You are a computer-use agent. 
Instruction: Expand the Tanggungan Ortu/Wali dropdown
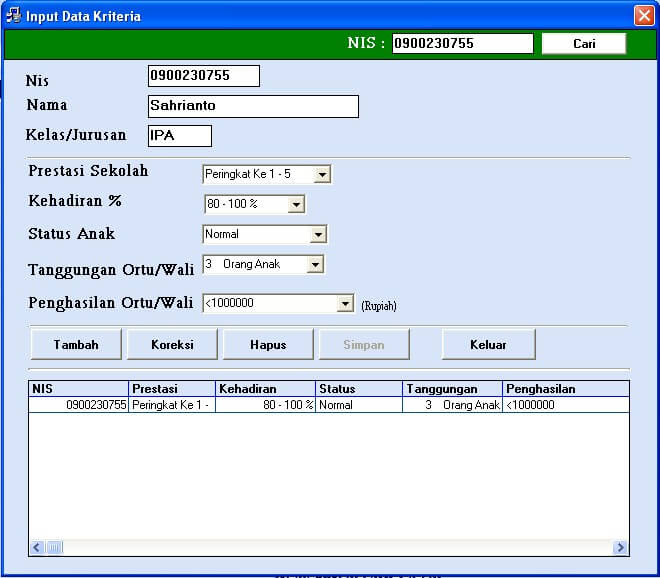click(x=315, y=265)
